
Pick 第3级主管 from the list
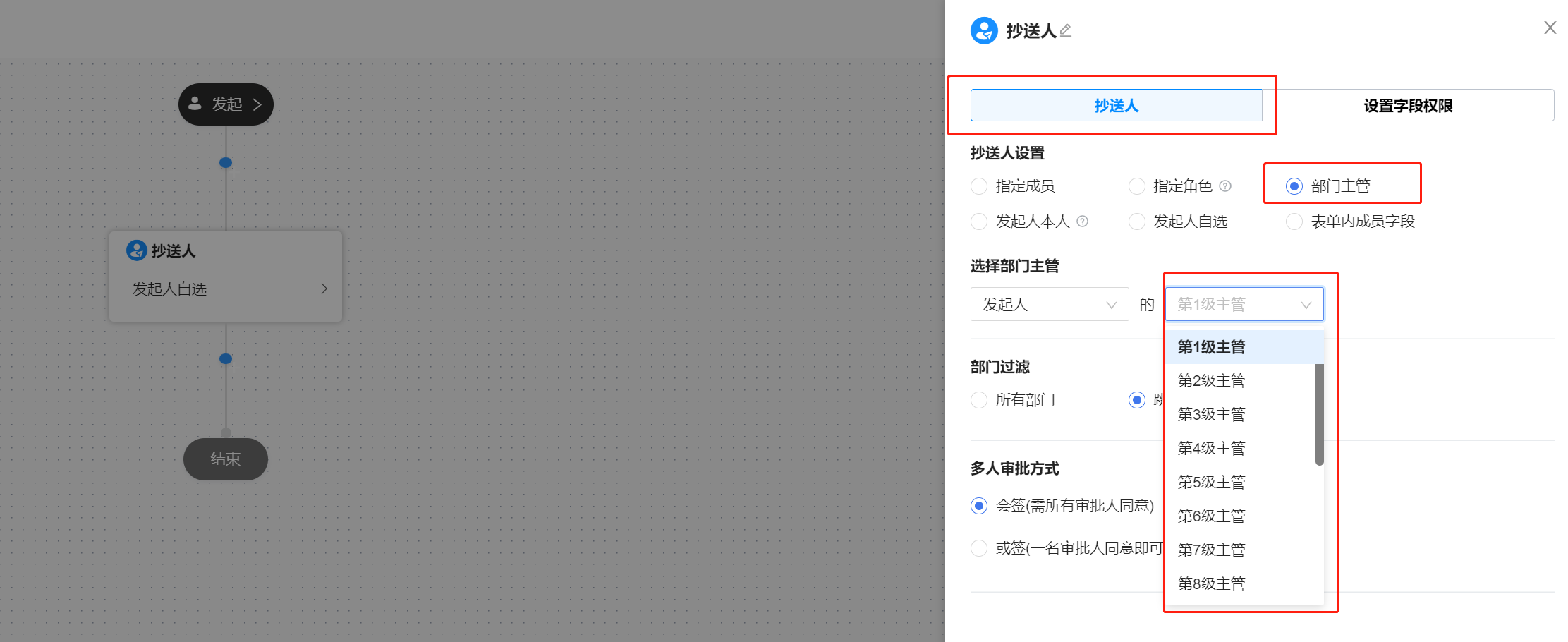pos(1241,415)
